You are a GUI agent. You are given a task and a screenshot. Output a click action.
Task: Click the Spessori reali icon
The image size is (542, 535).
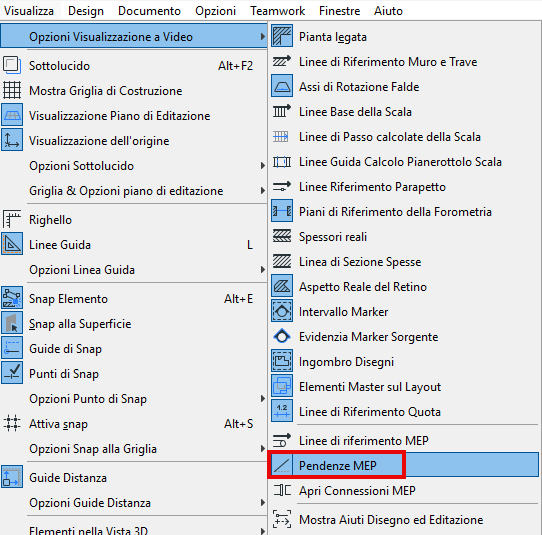(x=282, y=236)
